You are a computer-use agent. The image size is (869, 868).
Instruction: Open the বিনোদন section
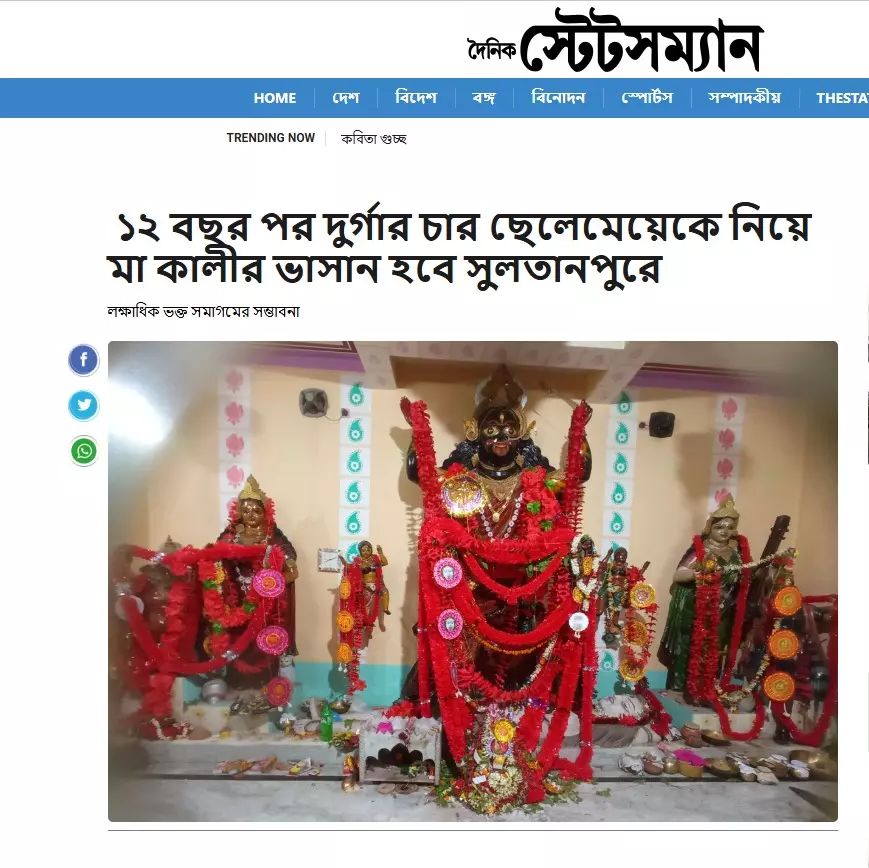pos(558,98)
